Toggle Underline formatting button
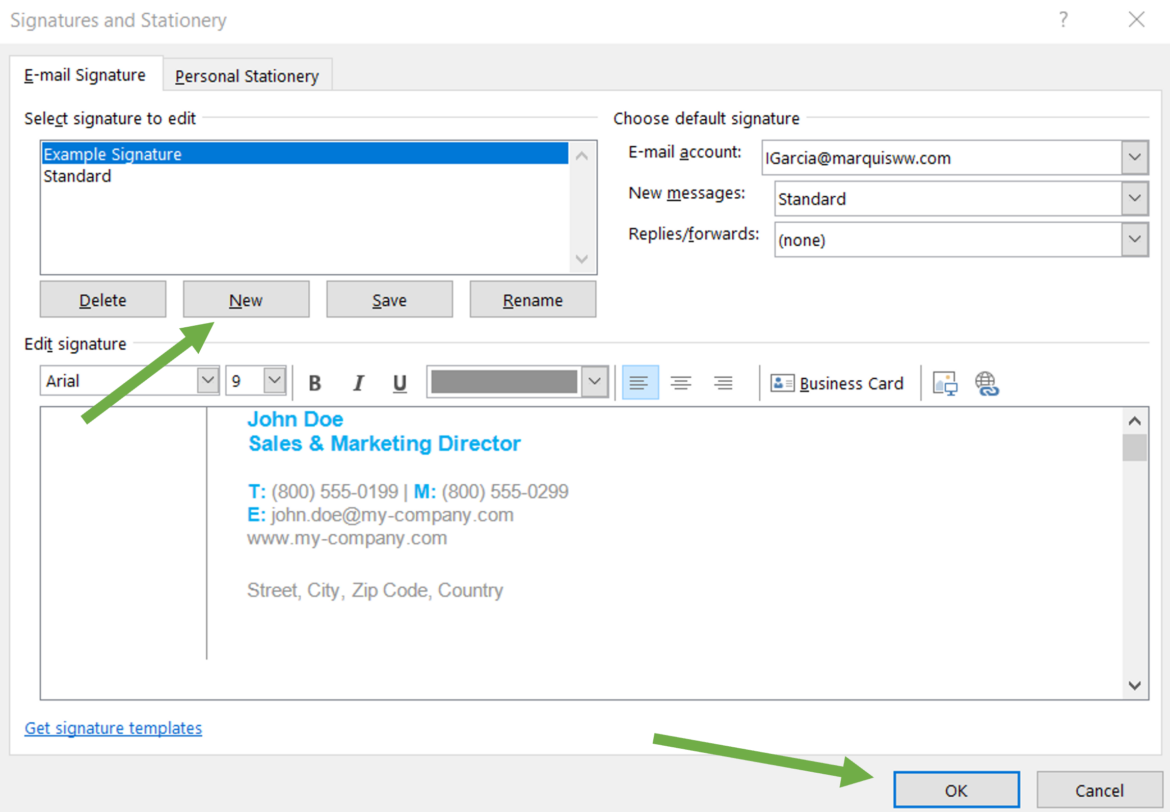The height and width of the screenshot is (812, 1170). [x=400, y=383]
